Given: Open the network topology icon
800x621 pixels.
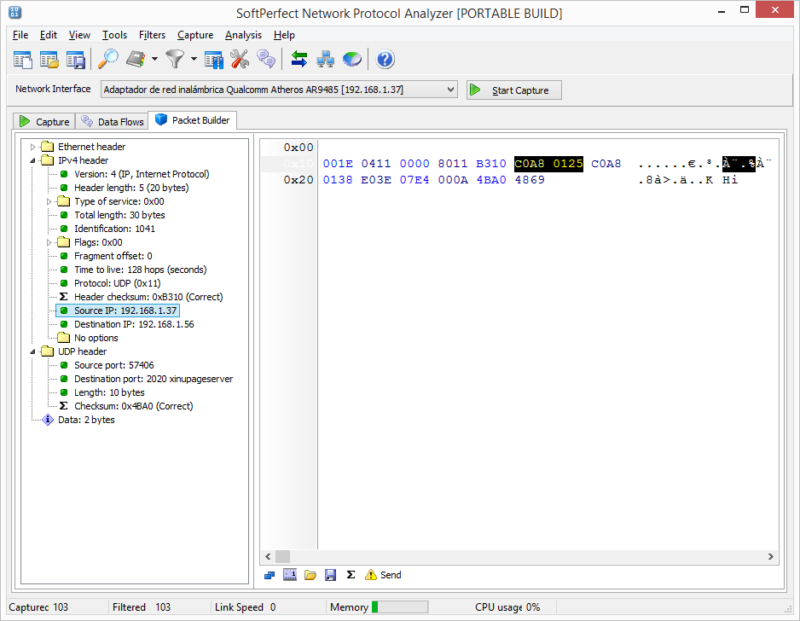Looking at the screenshot, I should pyautogui.click(x=325, y=60).
